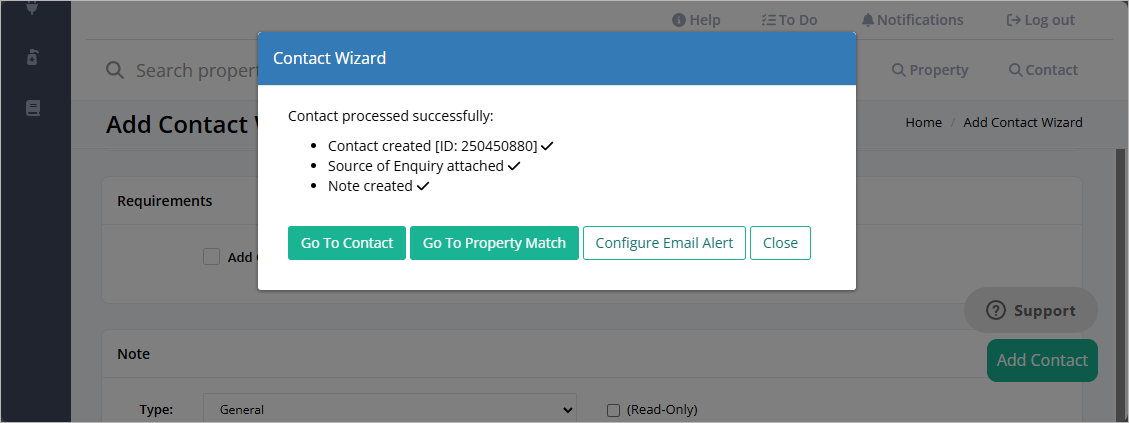Screen dimensions: 1129x423
Task: Open the Notifications bell
Action: point(912,20)
